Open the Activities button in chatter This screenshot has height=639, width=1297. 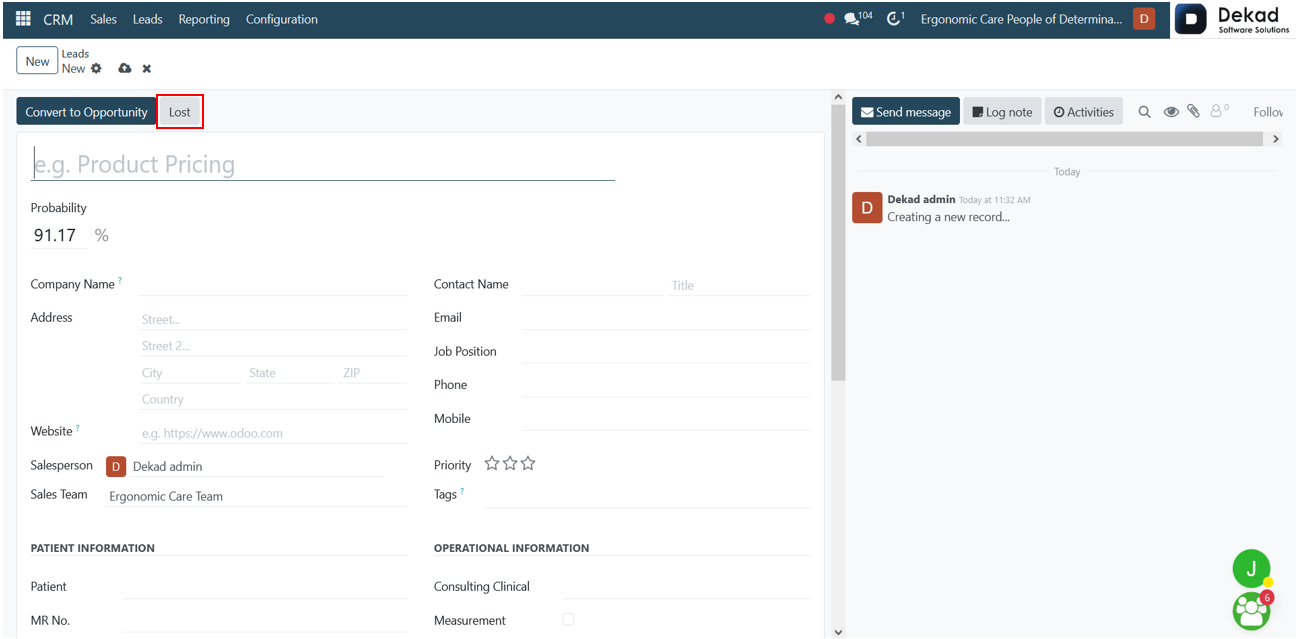tap(1084, 112)
